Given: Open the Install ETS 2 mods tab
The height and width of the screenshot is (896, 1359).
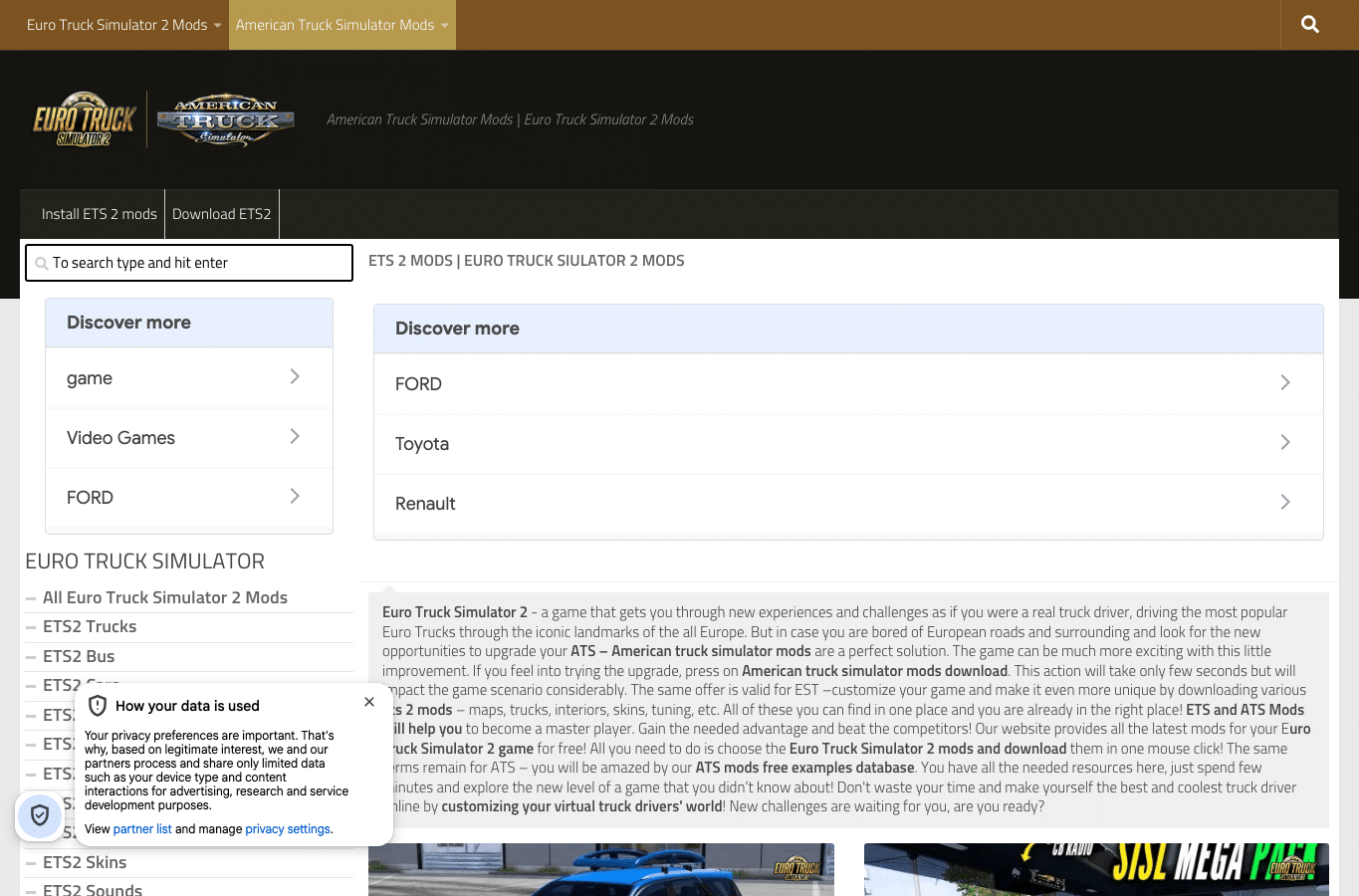Looking at the screenshot, I should 100,214.
